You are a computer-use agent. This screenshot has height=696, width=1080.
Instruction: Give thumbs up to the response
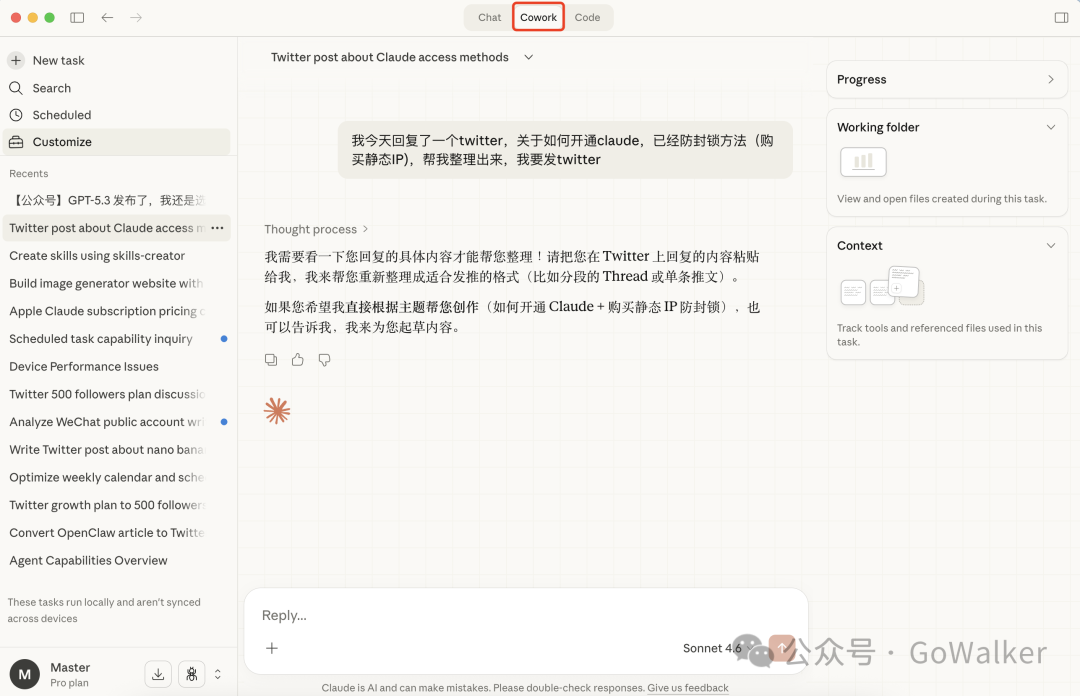pos(298,360)
